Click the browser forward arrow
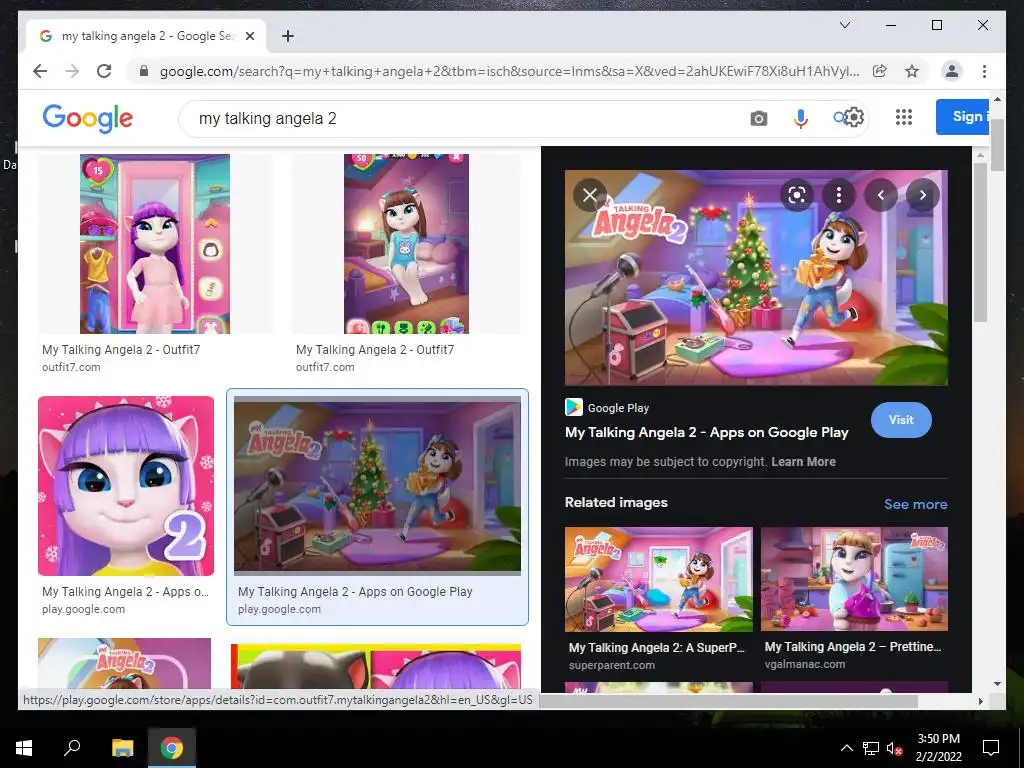This screenshot has height=768, width=1024. [x=72, y=71]
